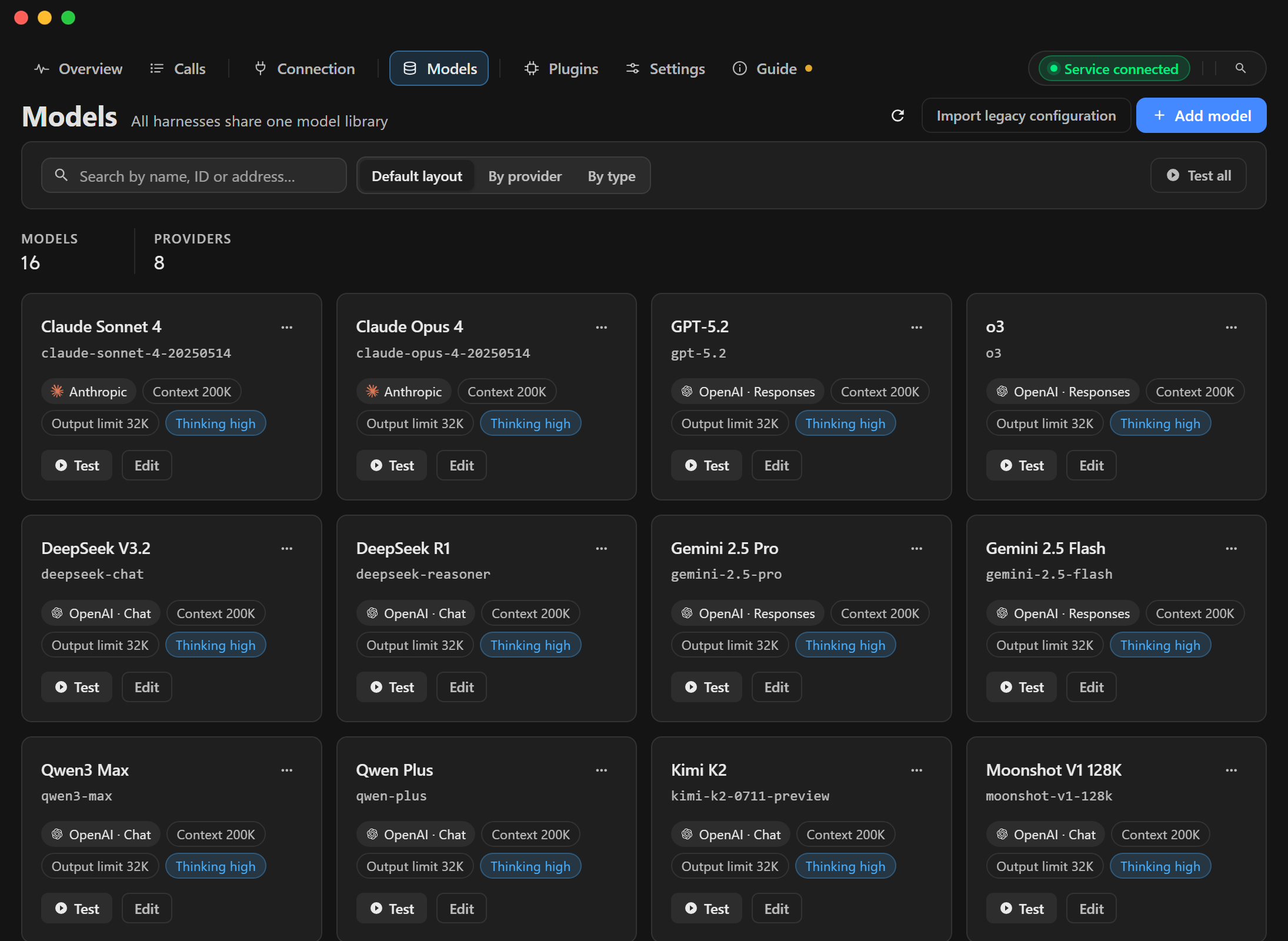Click Import legacy configuration

click(1026, 115)
